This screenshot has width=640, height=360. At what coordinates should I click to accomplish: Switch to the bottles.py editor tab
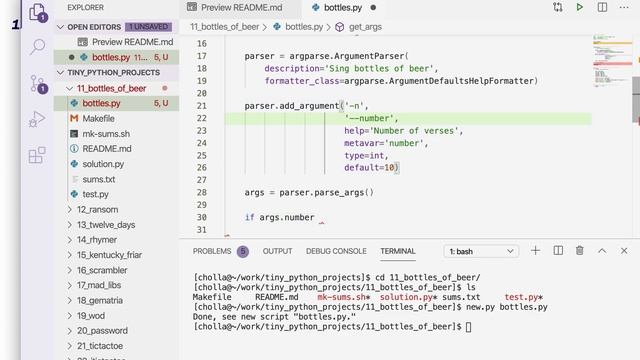click(343, 8)
